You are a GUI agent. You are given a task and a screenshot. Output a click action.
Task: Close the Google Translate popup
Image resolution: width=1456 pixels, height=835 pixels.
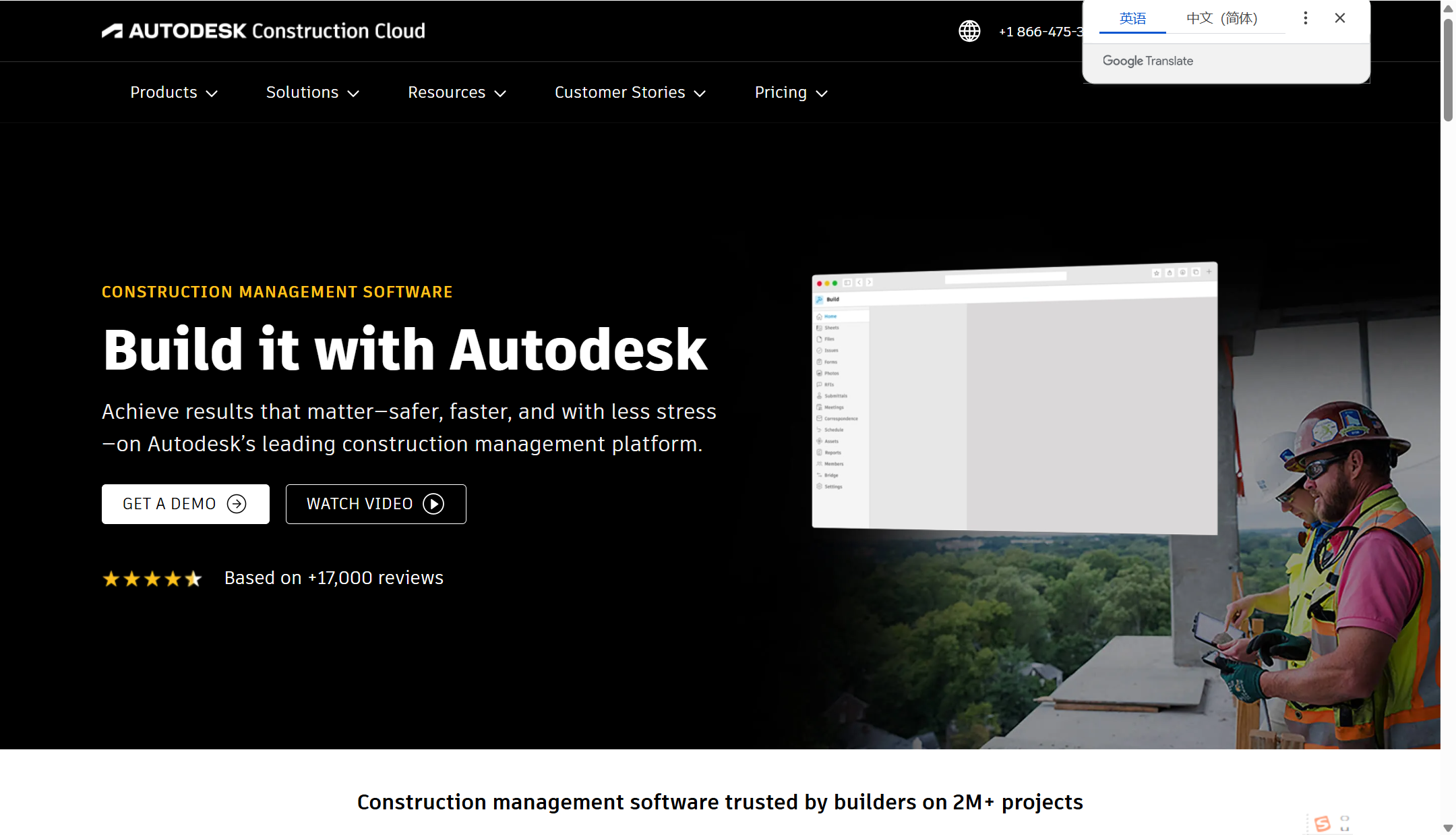click(x=1340, y=18)
